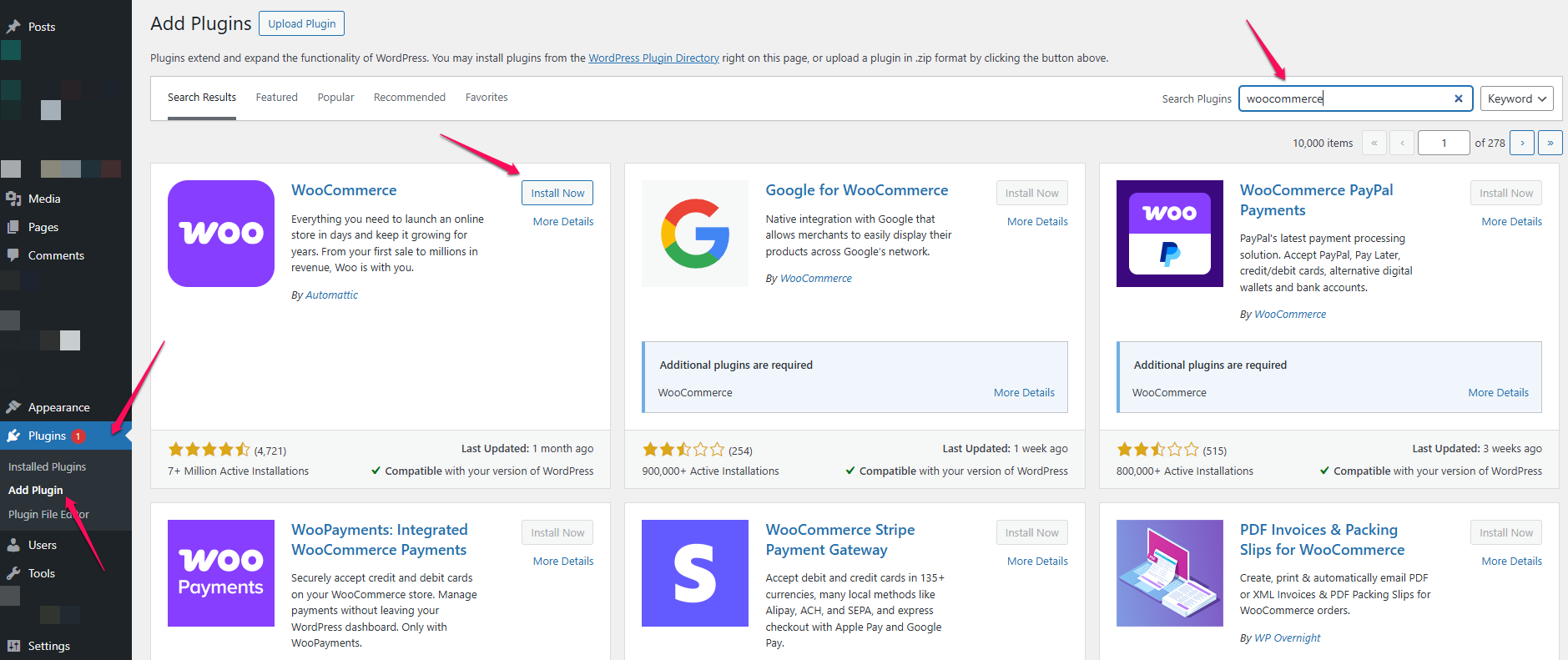Click the Pages icon in sidebar

(x=13, y=227)
